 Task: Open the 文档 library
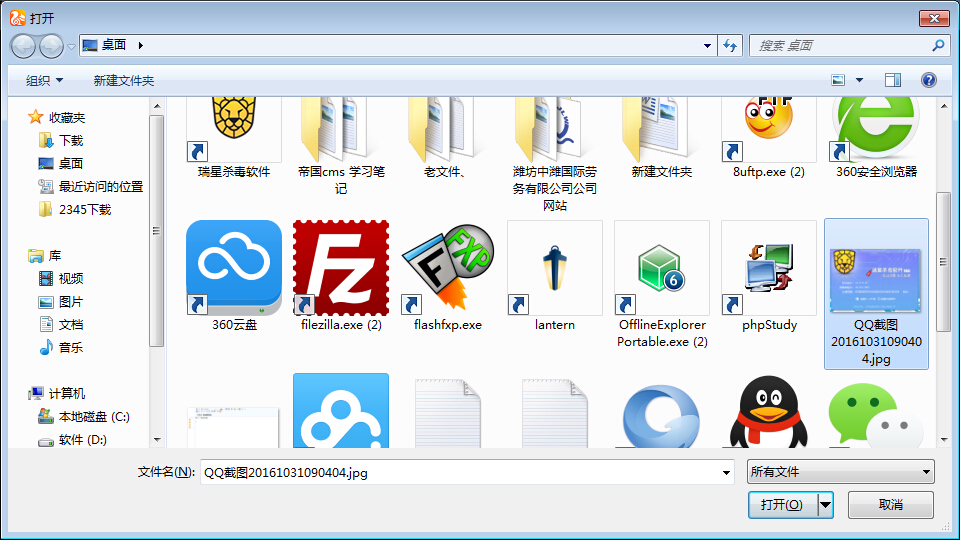[71, 324]
